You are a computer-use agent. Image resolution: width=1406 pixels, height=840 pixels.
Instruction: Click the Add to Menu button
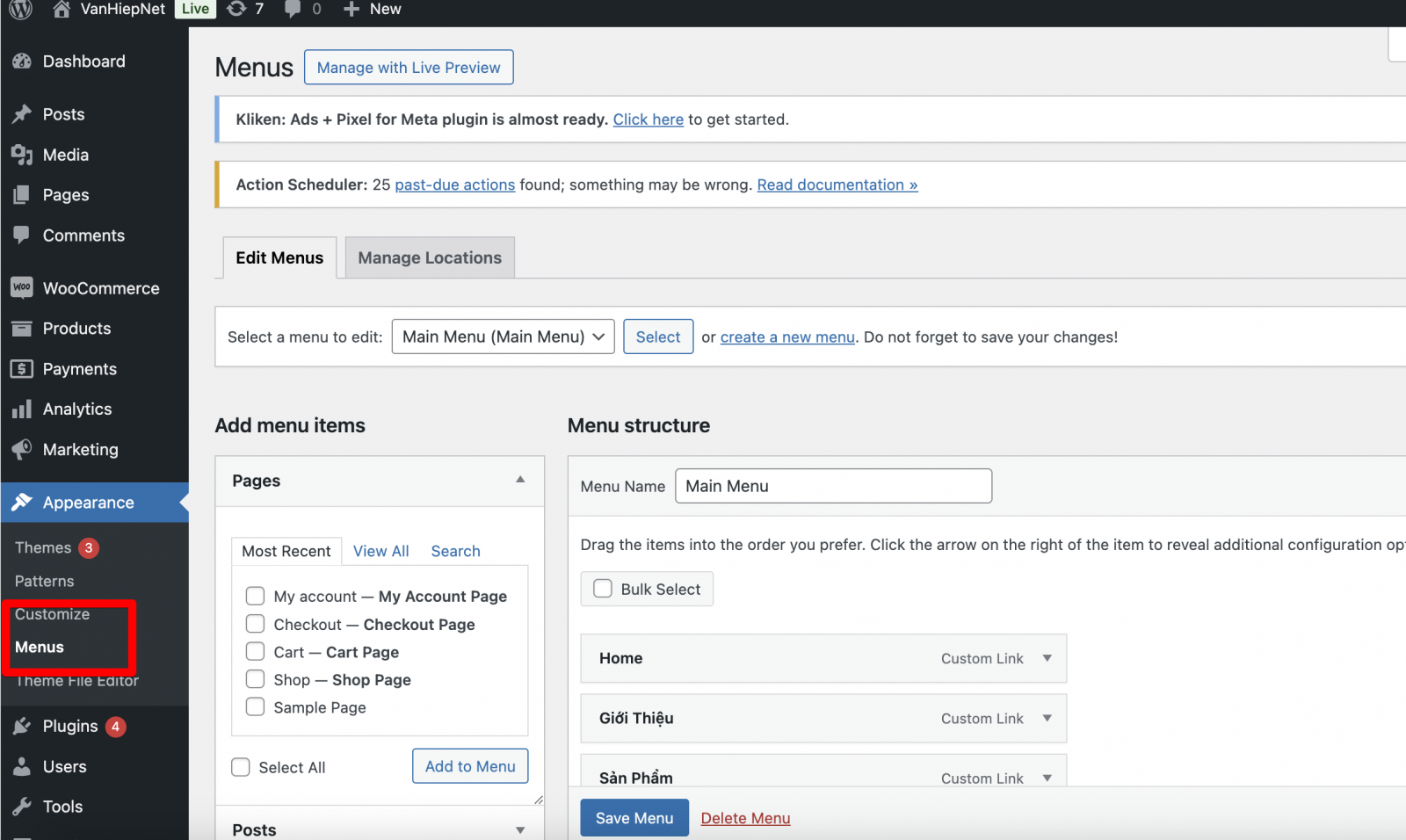click(x=470, y=766)
